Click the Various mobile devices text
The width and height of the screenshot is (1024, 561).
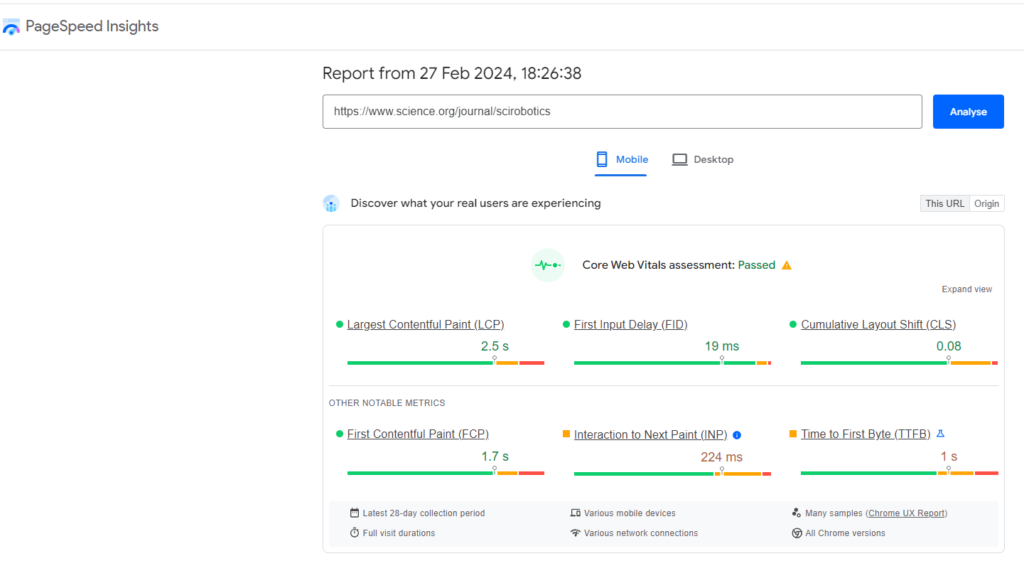tap(630, 513)
